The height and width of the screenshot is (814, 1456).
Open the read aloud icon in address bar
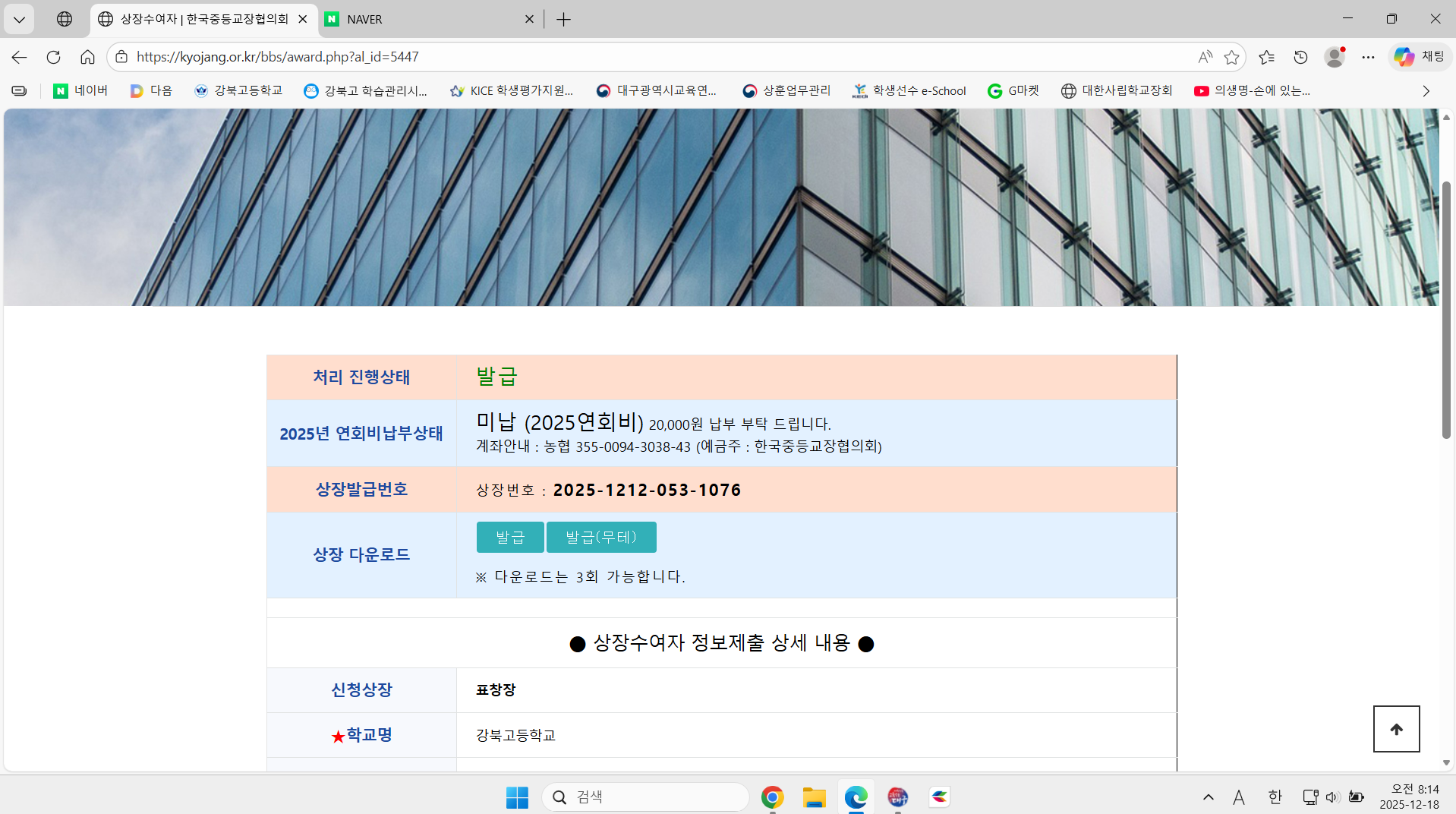coord(1205,57)
